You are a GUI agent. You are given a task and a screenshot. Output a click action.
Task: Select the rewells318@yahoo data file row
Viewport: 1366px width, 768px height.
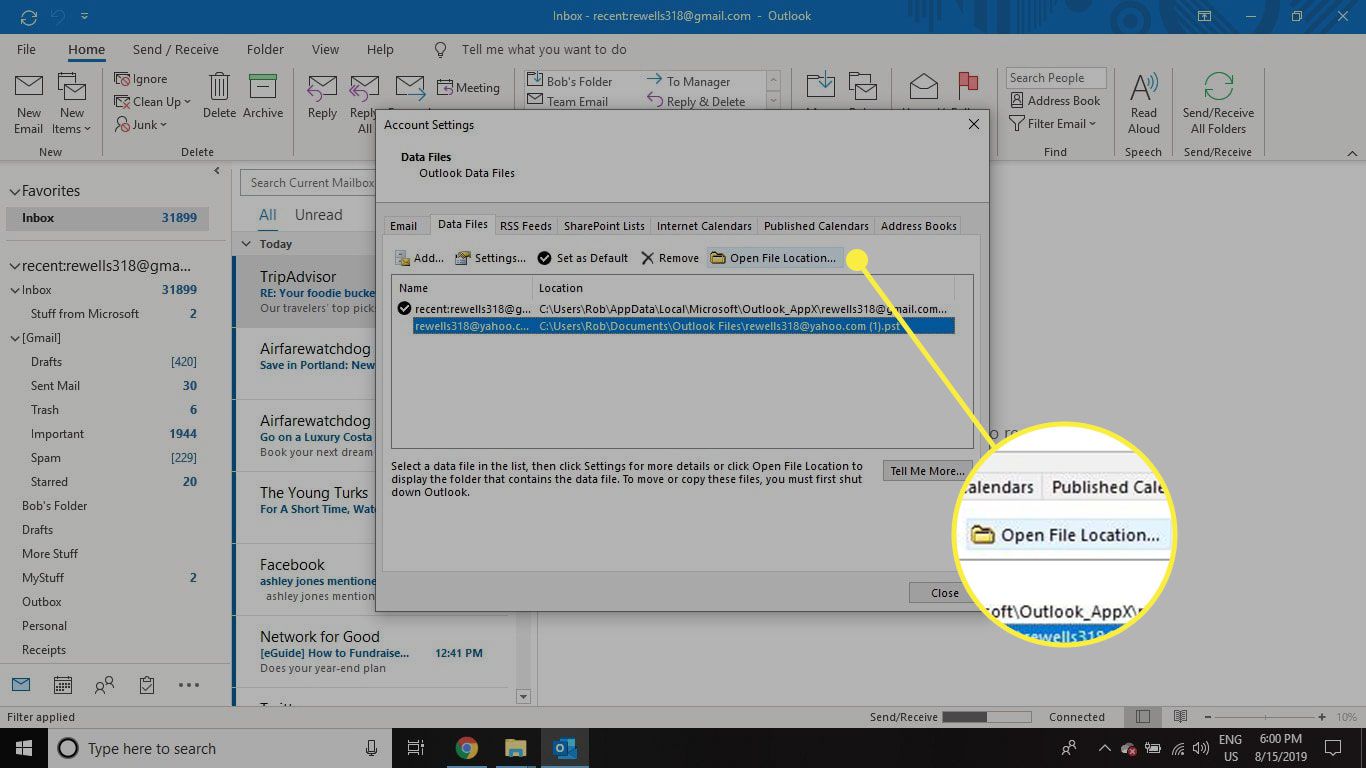coord(684,325)
